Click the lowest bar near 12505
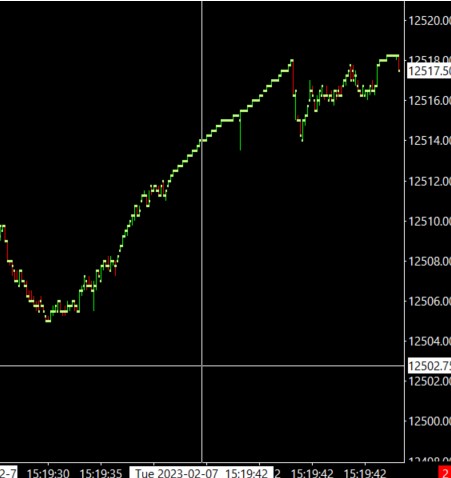This screenshot has width=451, height=478. tap(48, 321)
